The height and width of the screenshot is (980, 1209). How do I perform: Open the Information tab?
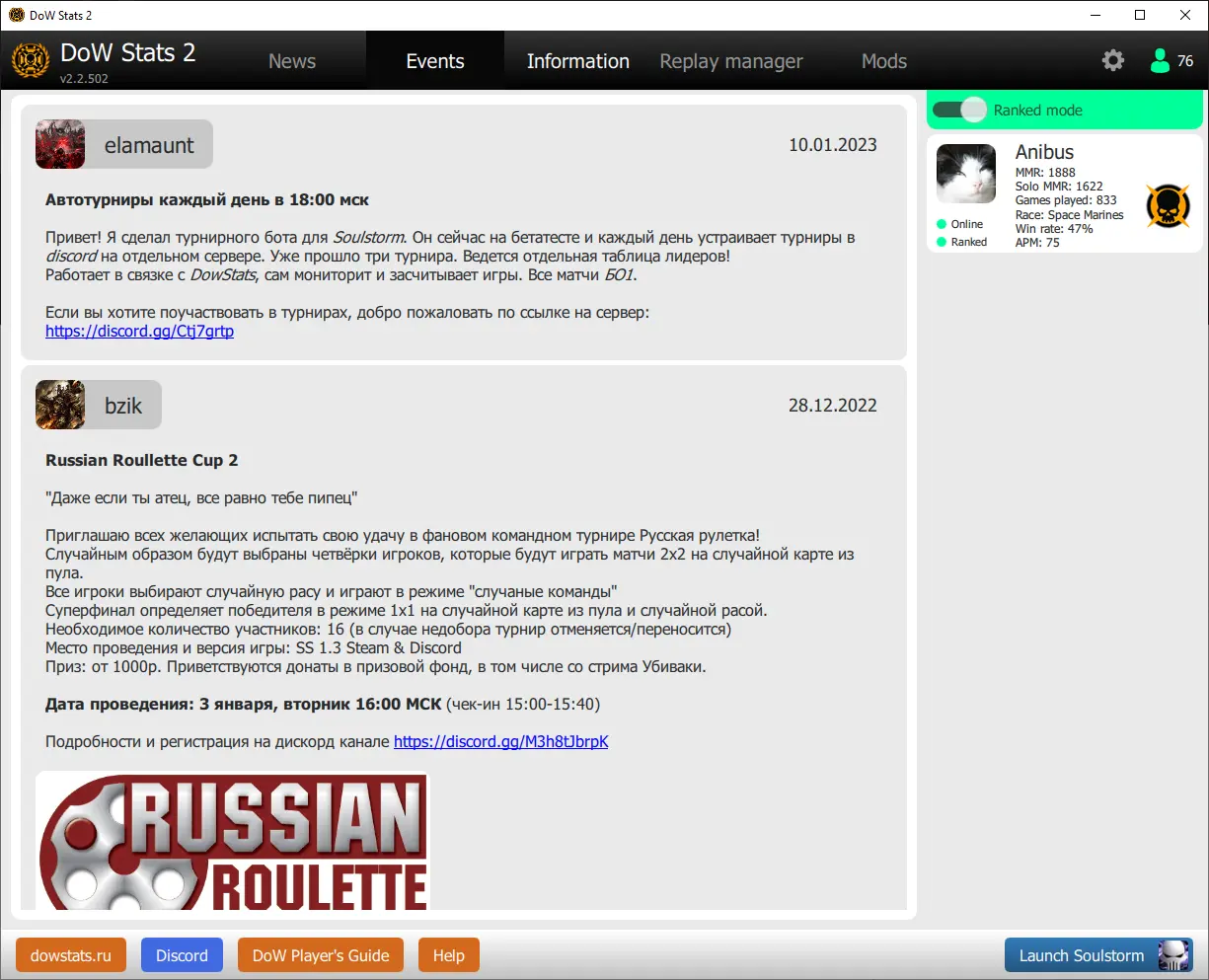pos(578,61)
